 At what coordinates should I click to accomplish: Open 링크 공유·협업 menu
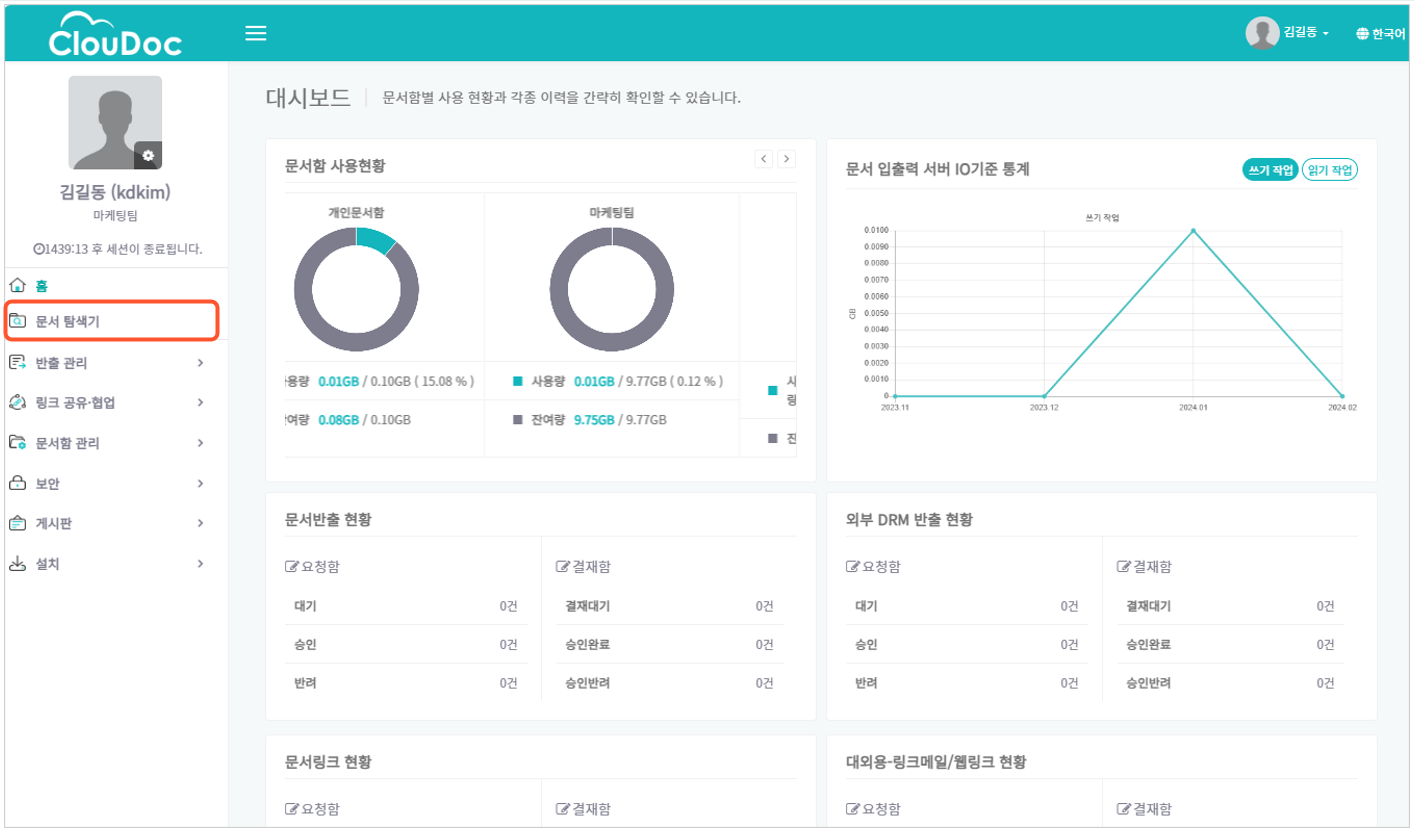(x=75, y=402)
